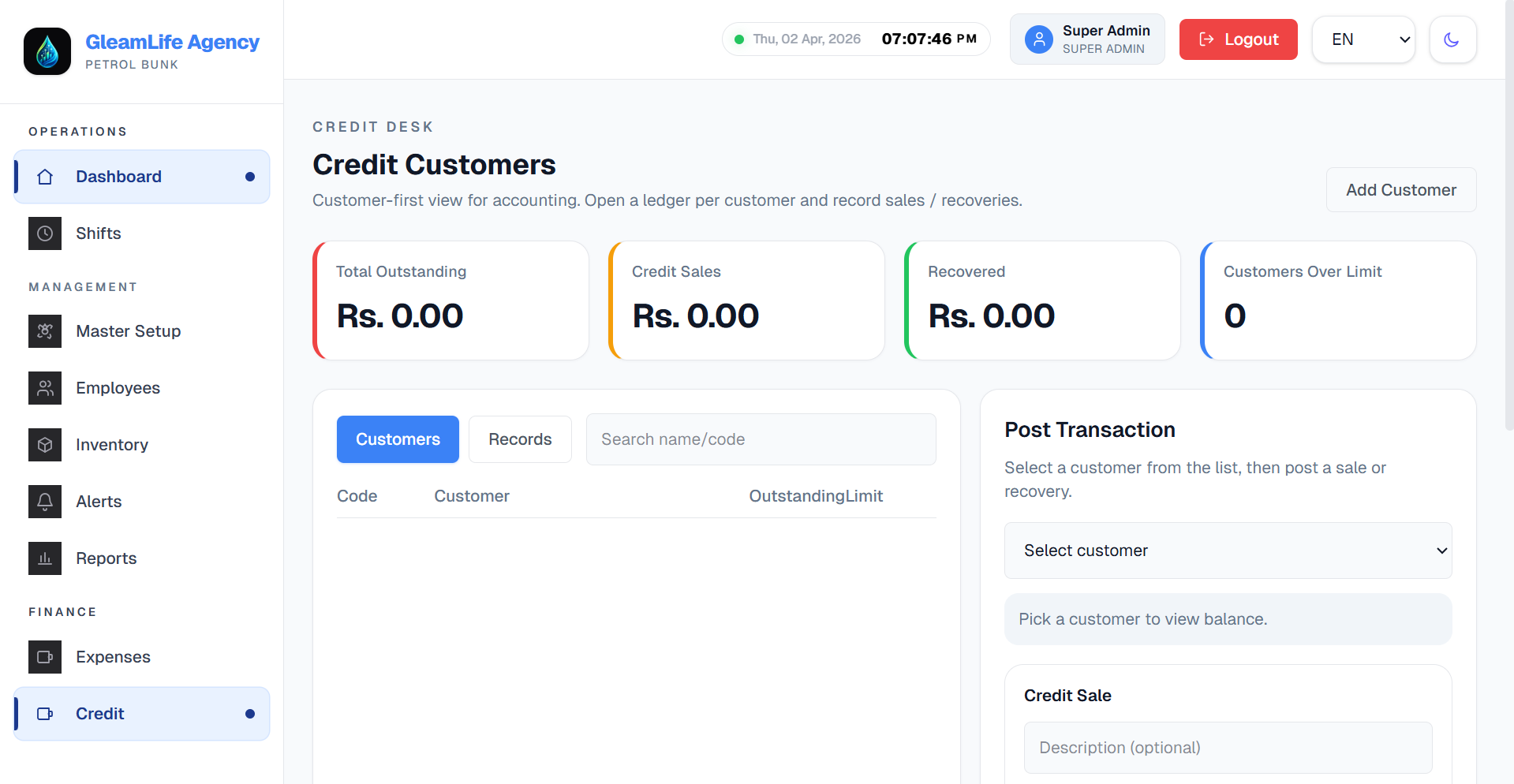Viewport: 1514px width, 784px height.
Task: Click the Add Customer button
Action: pyautogui.click(x=1400, y=190)
